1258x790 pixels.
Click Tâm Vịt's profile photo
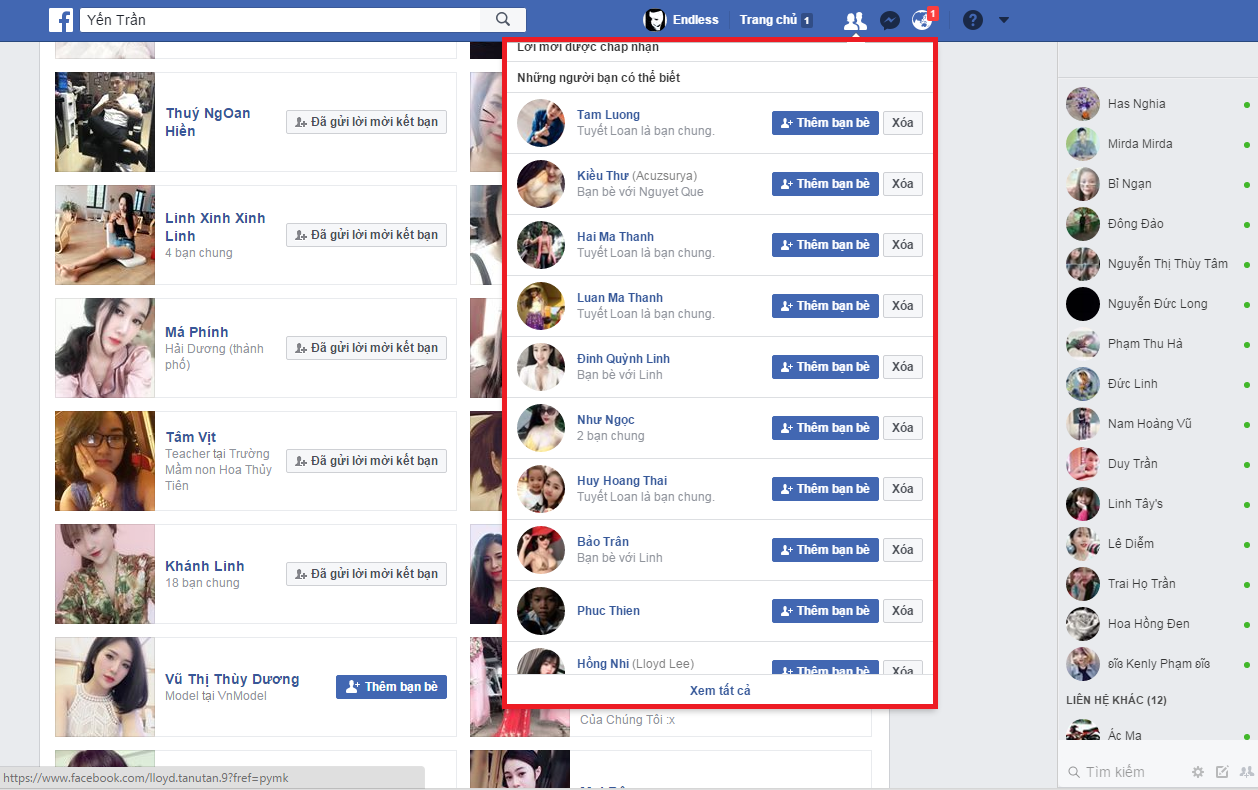point(105,461)
